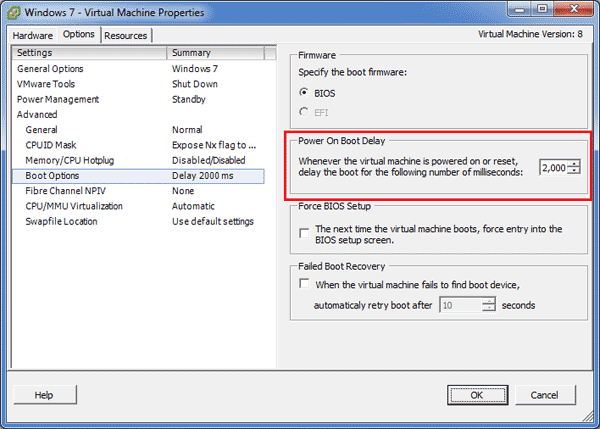
Task: Decrease boot delay with down arrow
Action: coord(574,171)
